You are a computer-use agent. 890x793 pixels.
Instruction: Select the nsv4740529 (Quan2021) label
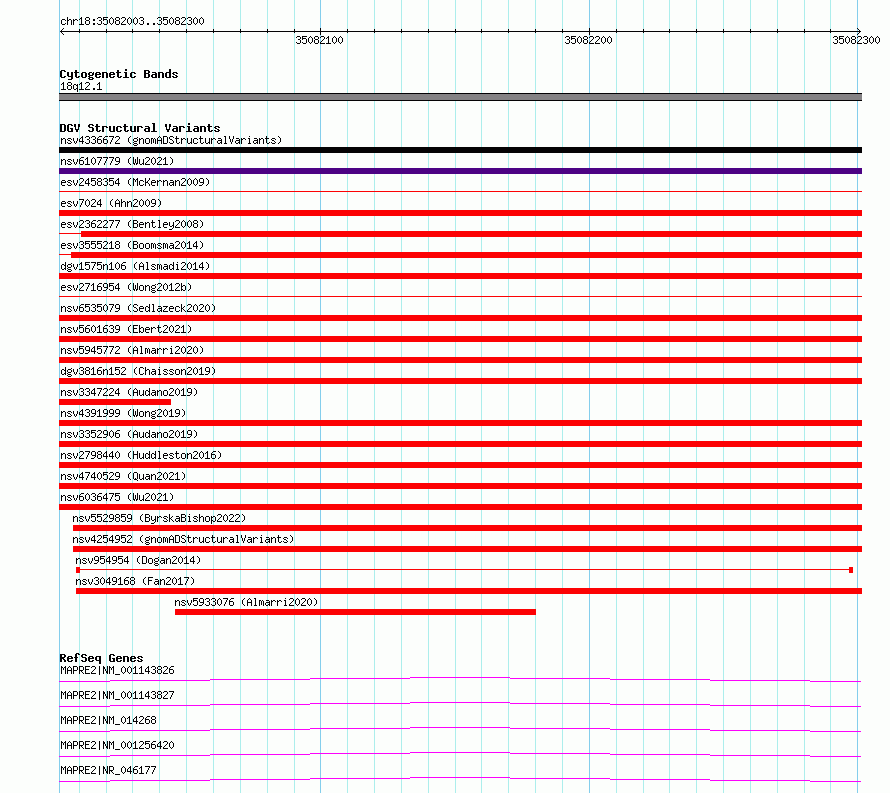[123, 476]
